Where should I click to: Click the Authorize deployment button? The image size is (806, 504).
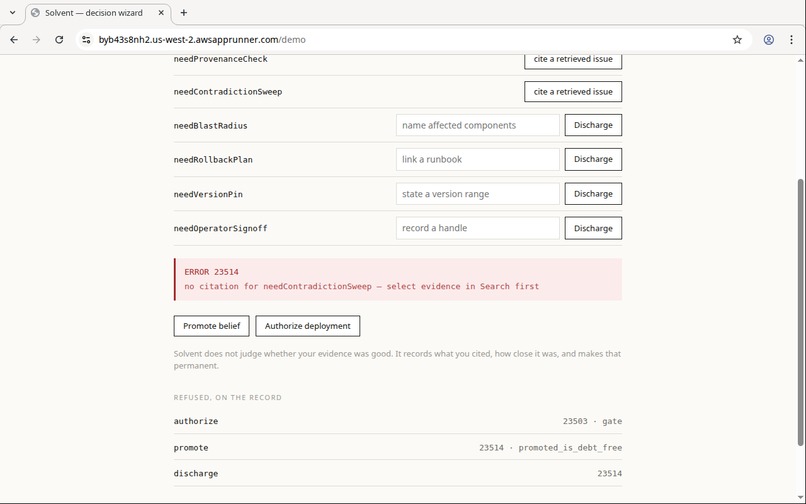(307, 326)
